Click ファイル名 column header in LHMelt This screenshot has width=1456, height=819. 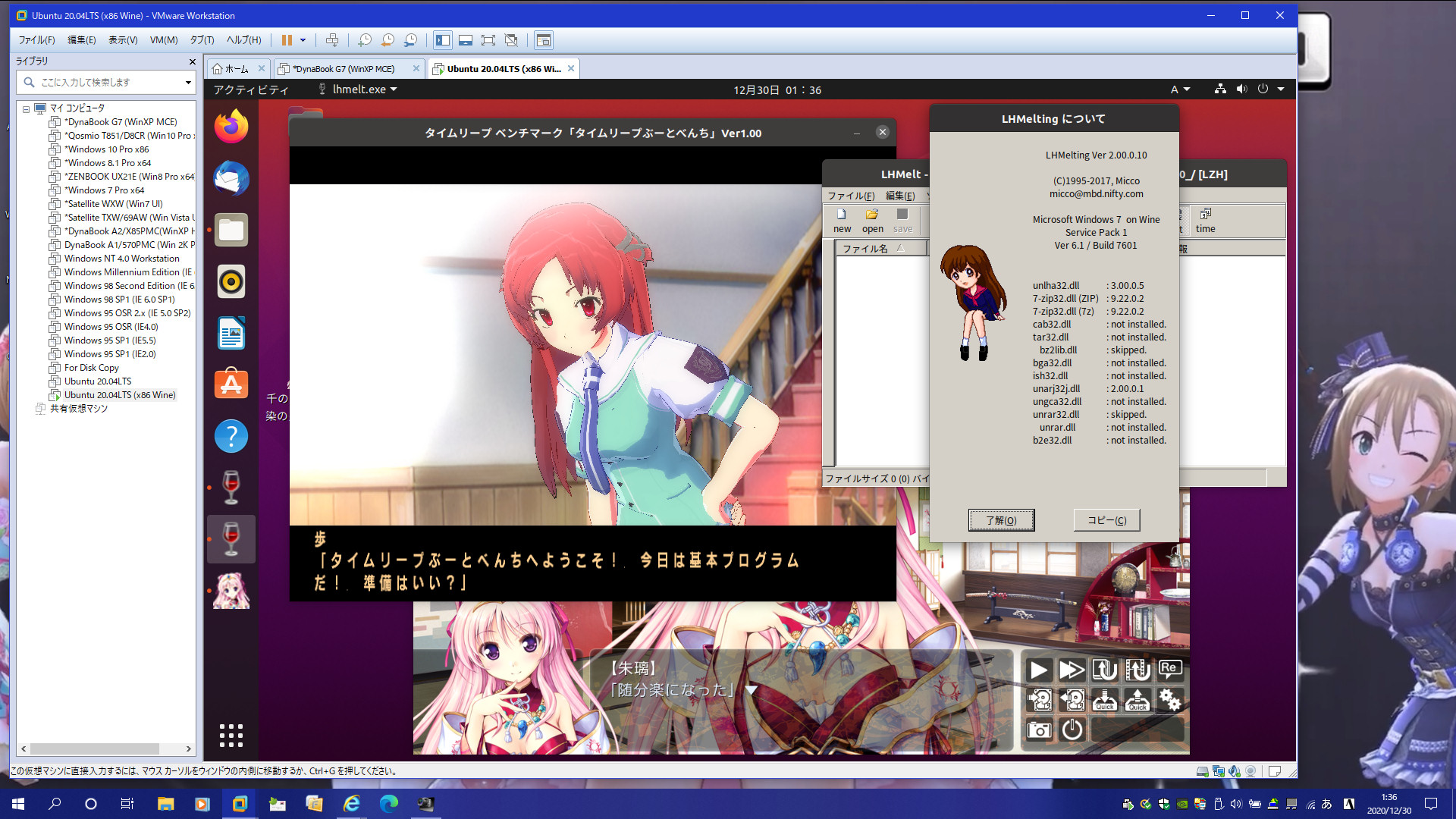point(880,249)
